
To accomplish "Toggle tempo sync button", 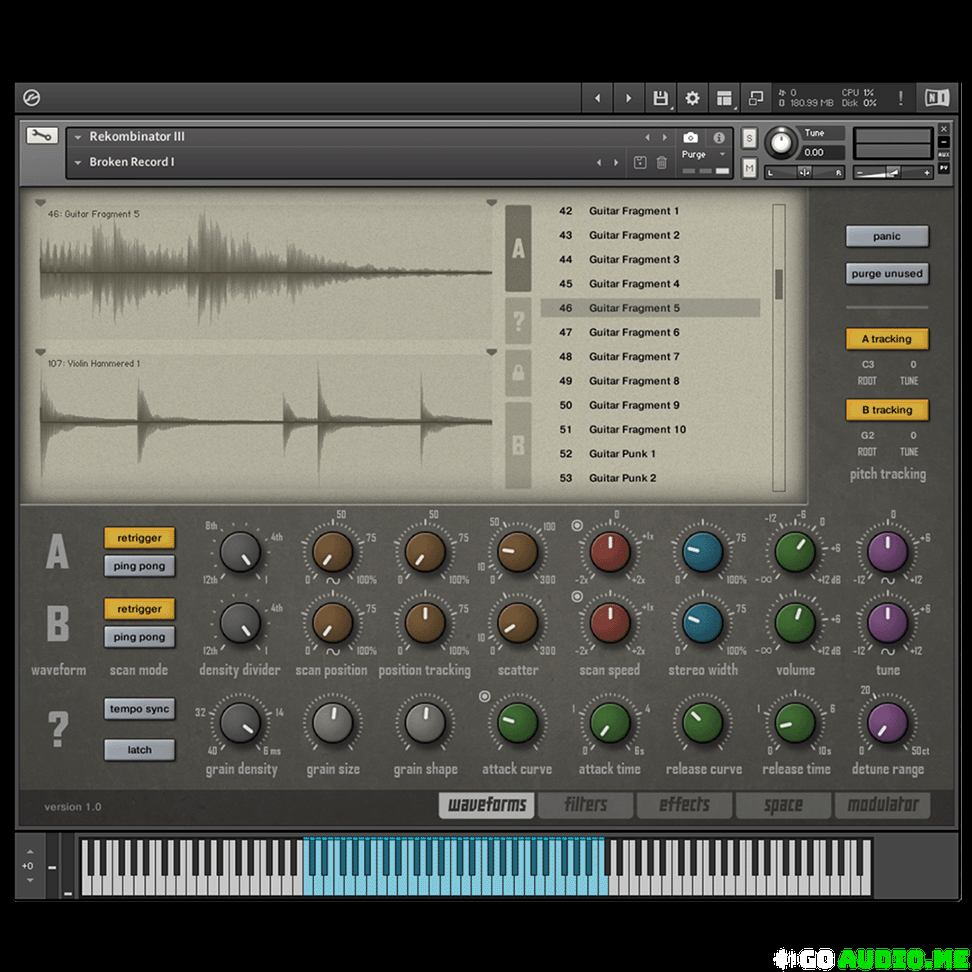I will [x=139, y=709].
